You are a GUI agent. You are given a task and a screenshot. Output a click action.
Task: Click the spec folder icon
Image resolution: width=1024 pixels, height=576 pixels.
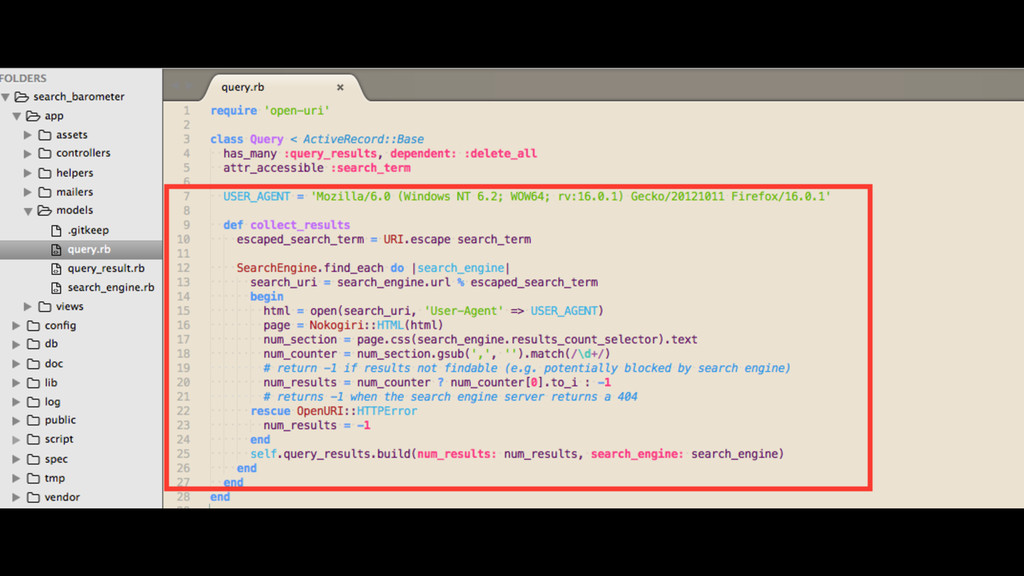33,459
